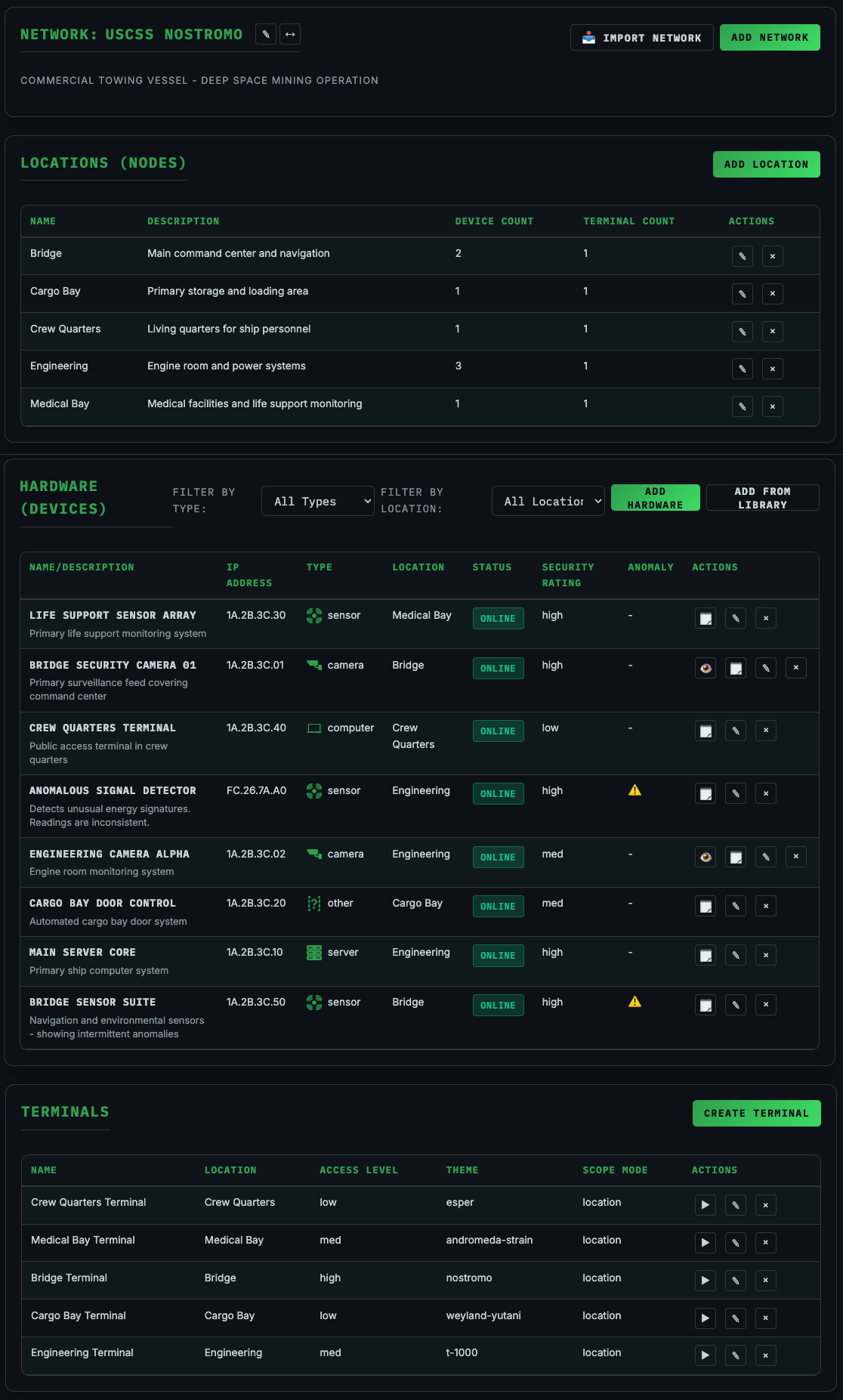843x1400 pixels.
Task: Open notes for Life Support Sensor Array
Action: [706, 619]
